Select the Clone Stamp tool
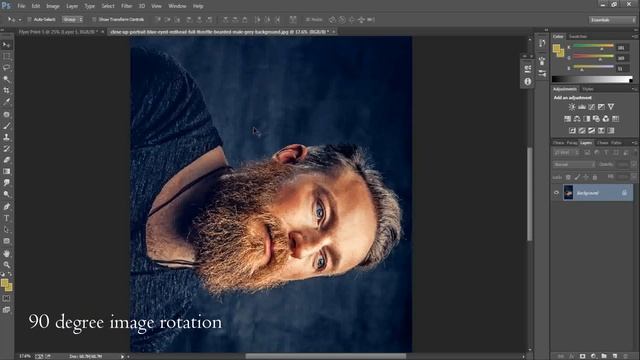The height and width of the screenshot is (360, 640). pyautogui.click(x=6, y=138)
